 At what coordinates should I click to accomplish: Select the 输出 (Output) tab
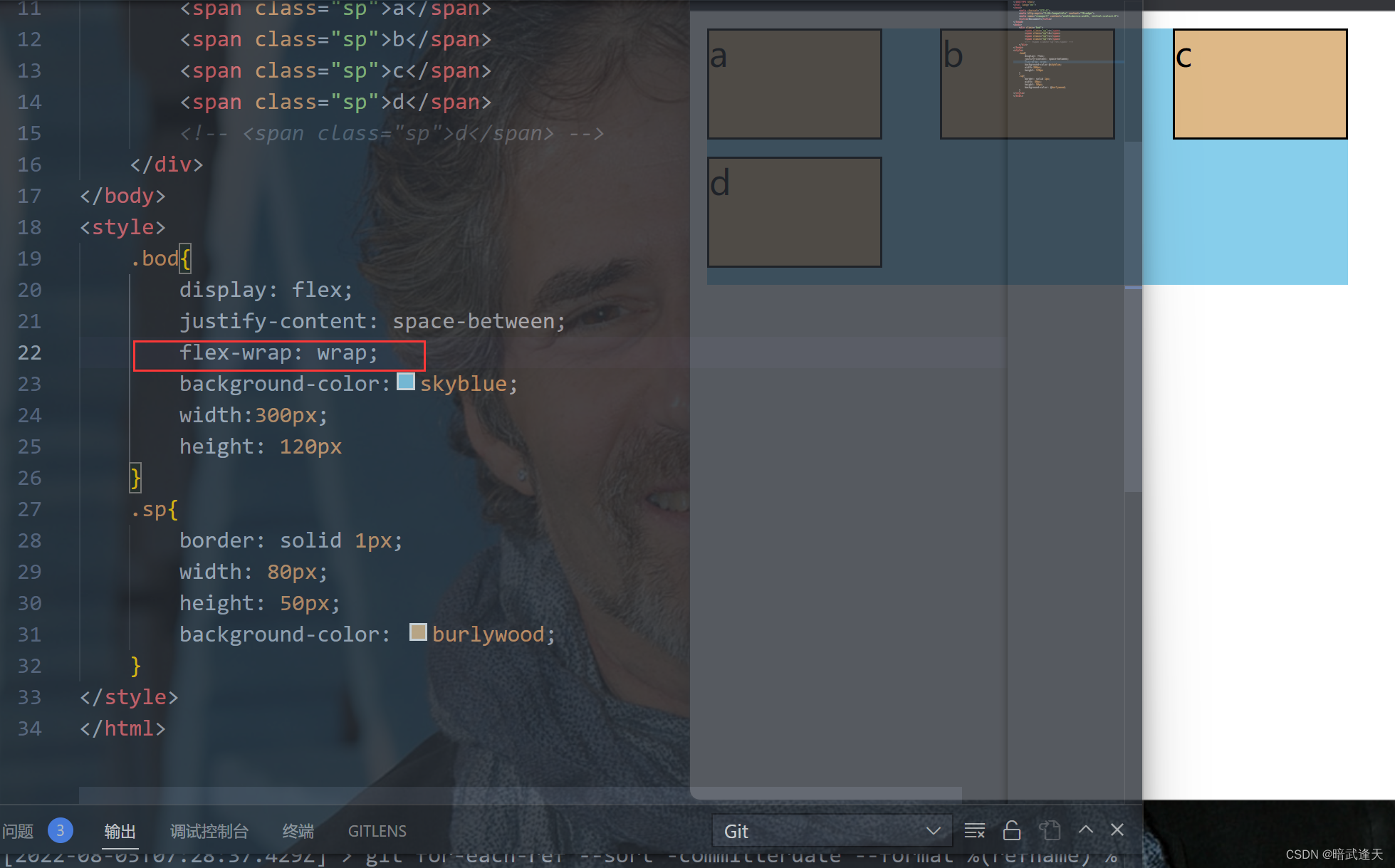[x=120, y=831]
